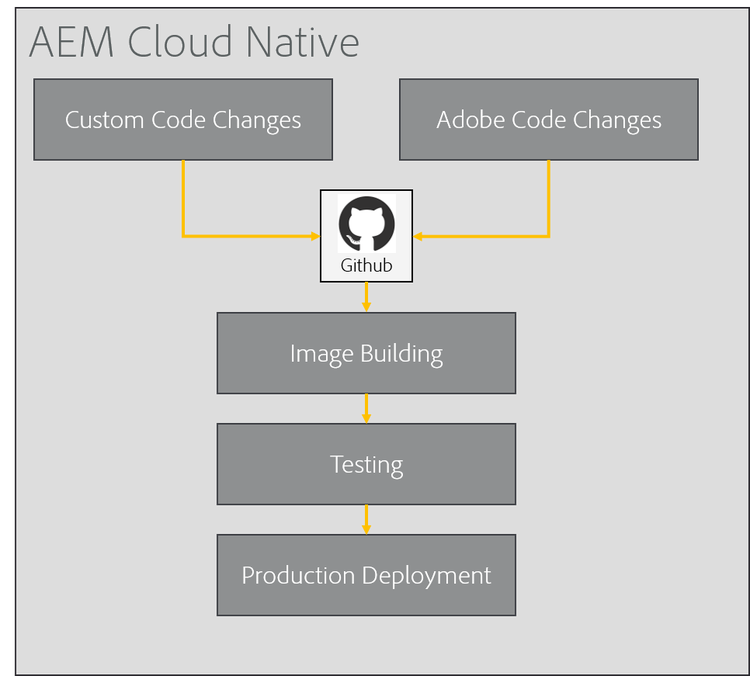Screen dimensions: 750x676
Task: Select the Adobe Code Changes box
Action: pos(549,120)
